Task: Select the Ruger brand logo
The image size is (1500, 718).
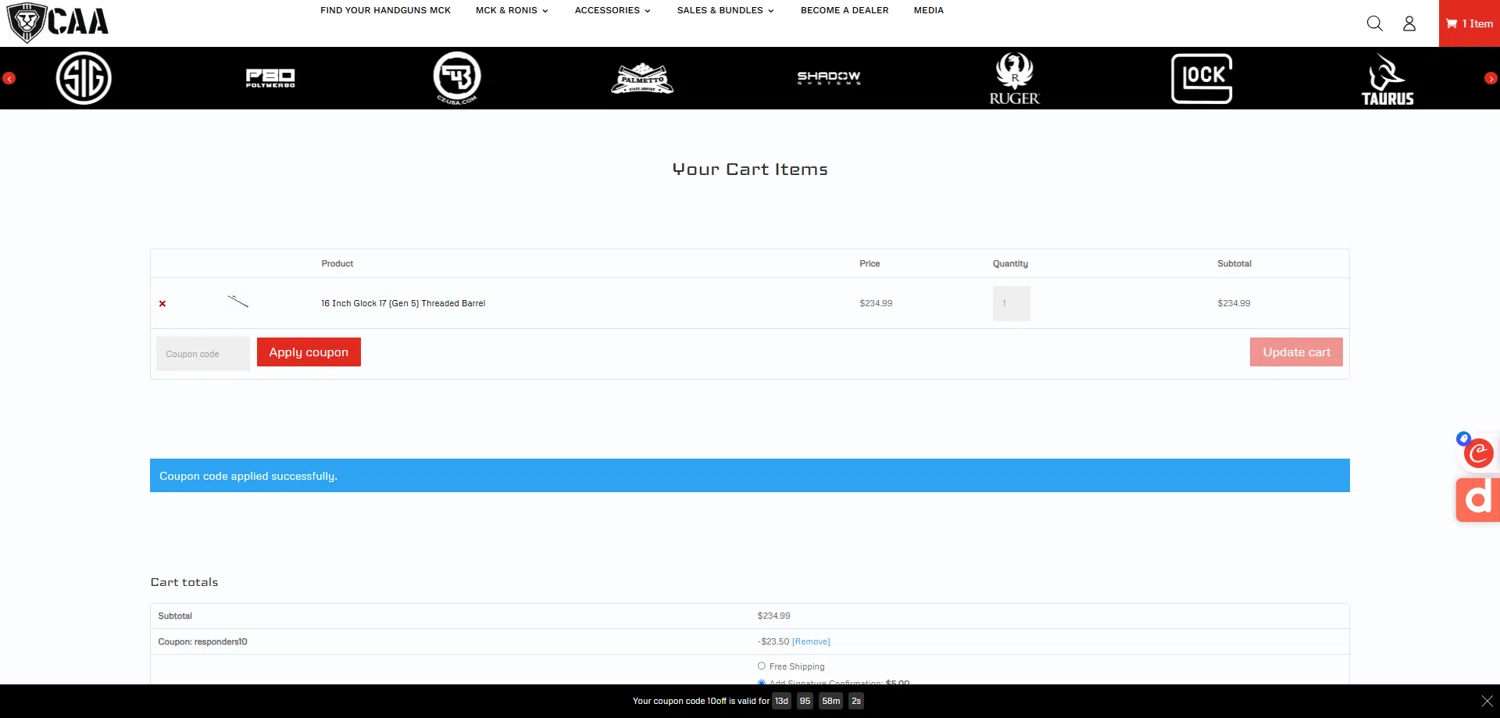Action: 1015,78
